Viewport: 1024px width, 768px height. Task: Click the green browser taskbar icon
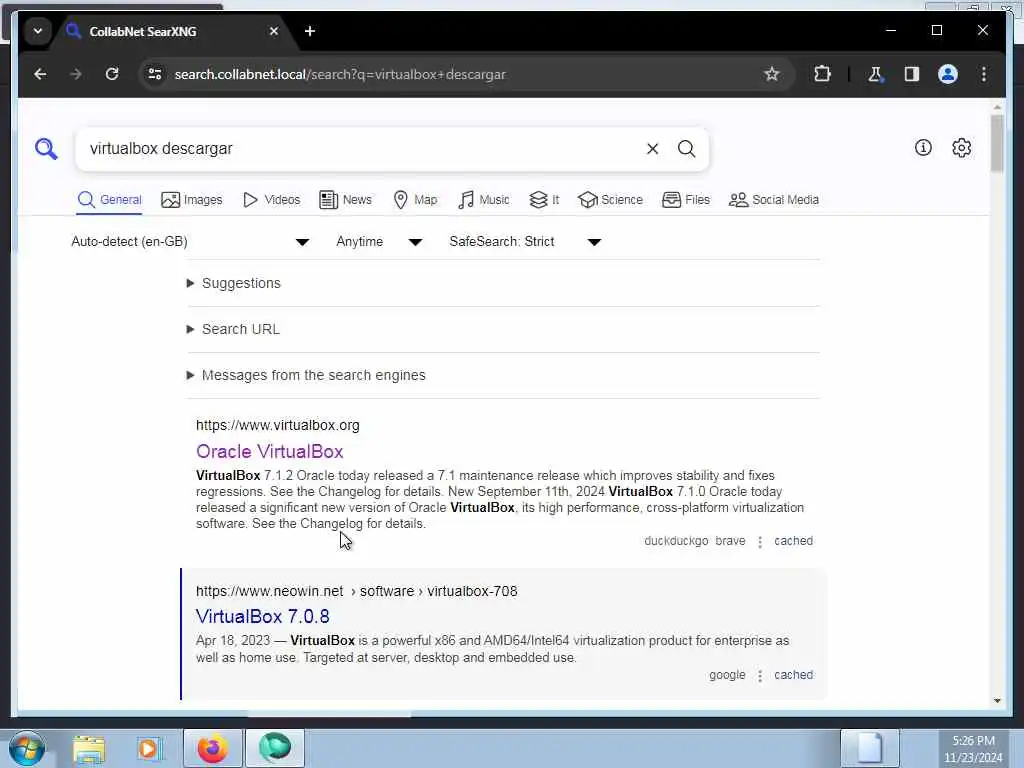click(275, 748)
